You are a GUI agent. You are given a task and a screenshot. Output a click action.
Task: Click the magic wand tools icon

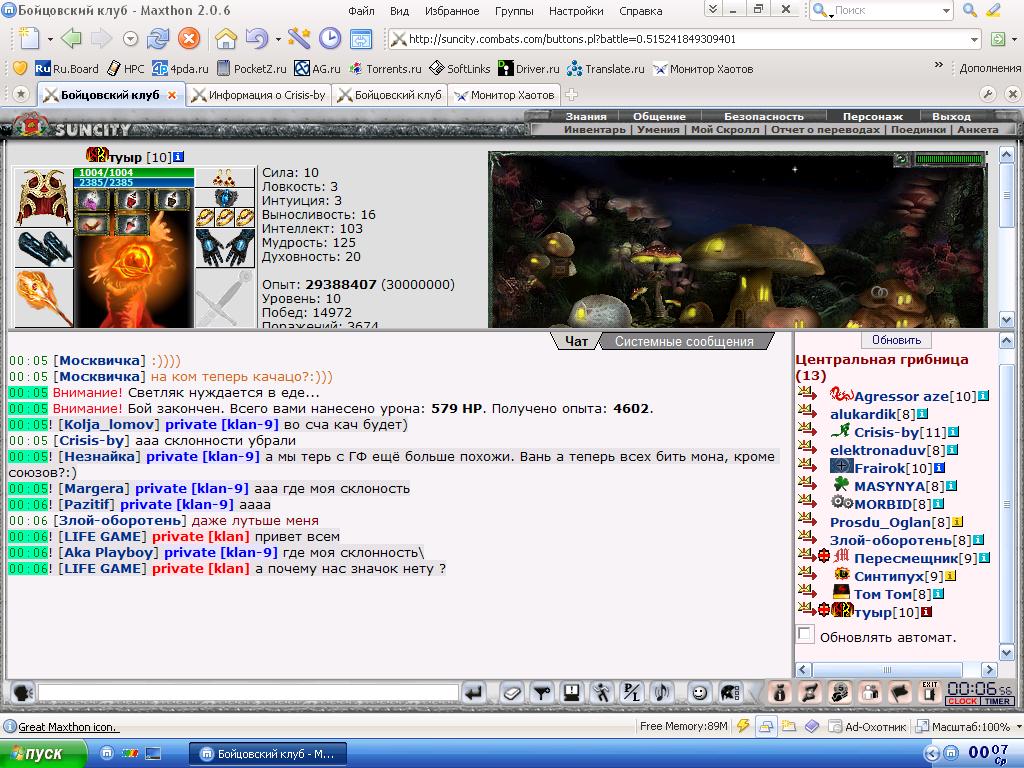click(298, 39)
